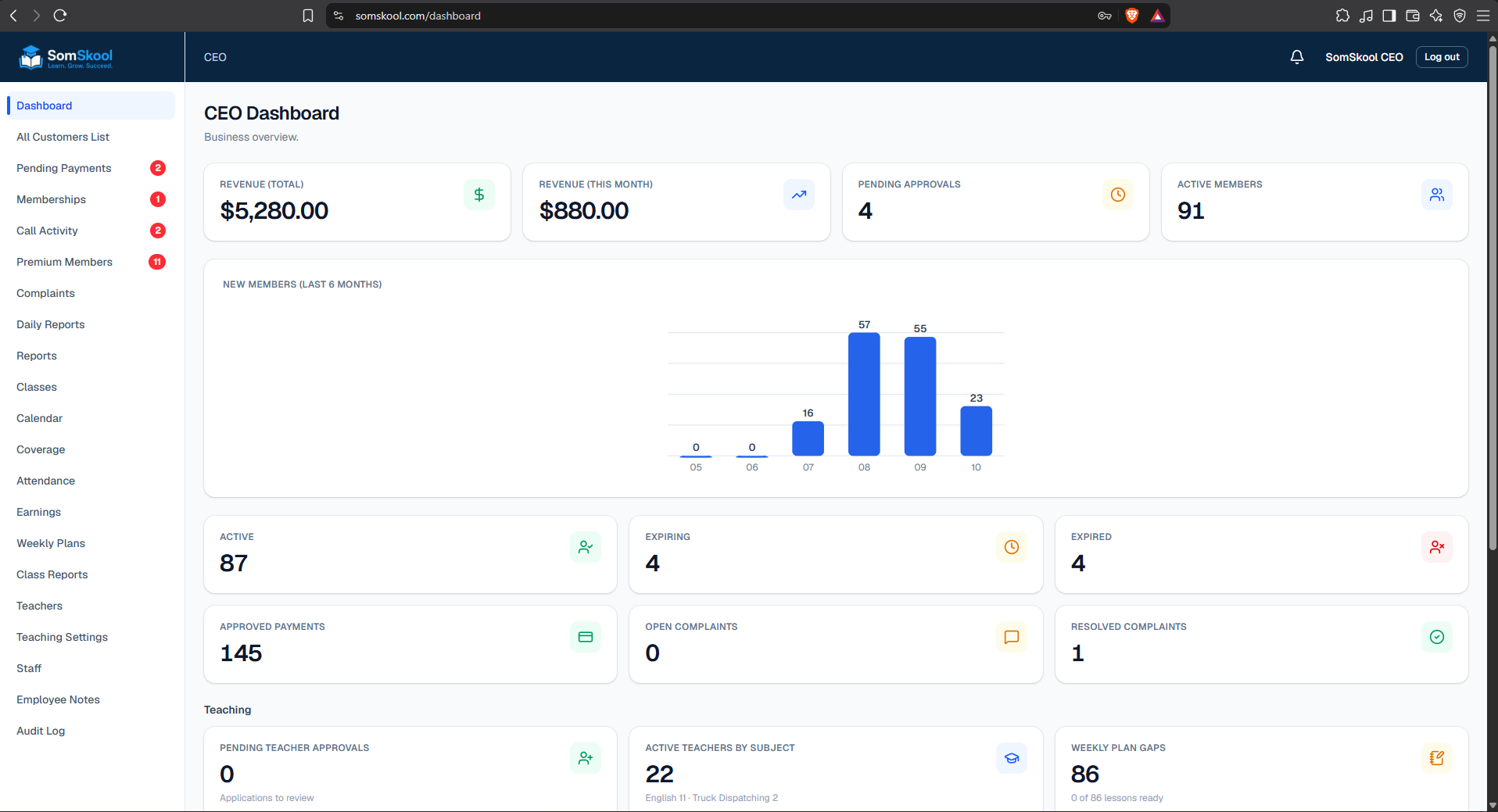Go back with the browser back arrow

click(x=13, y=16)
